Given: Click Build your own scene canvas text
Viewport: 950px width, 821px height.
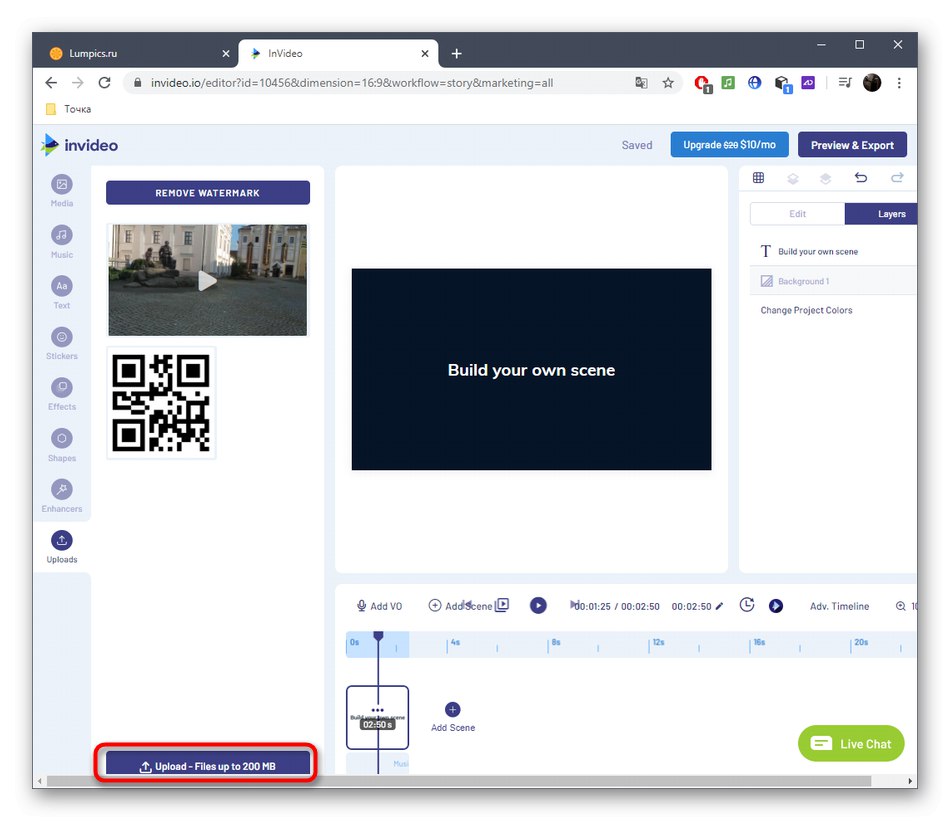Looking at the screenshot, I should [x=531, y=370].
